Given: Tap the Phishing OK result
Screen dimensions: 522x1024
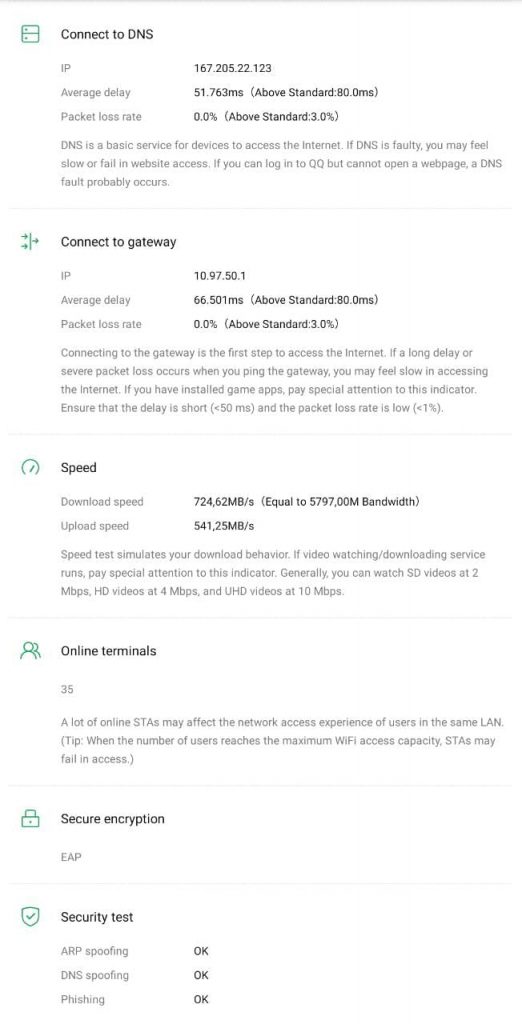Looking at the screenshot, I should click(x=201, y=999).
